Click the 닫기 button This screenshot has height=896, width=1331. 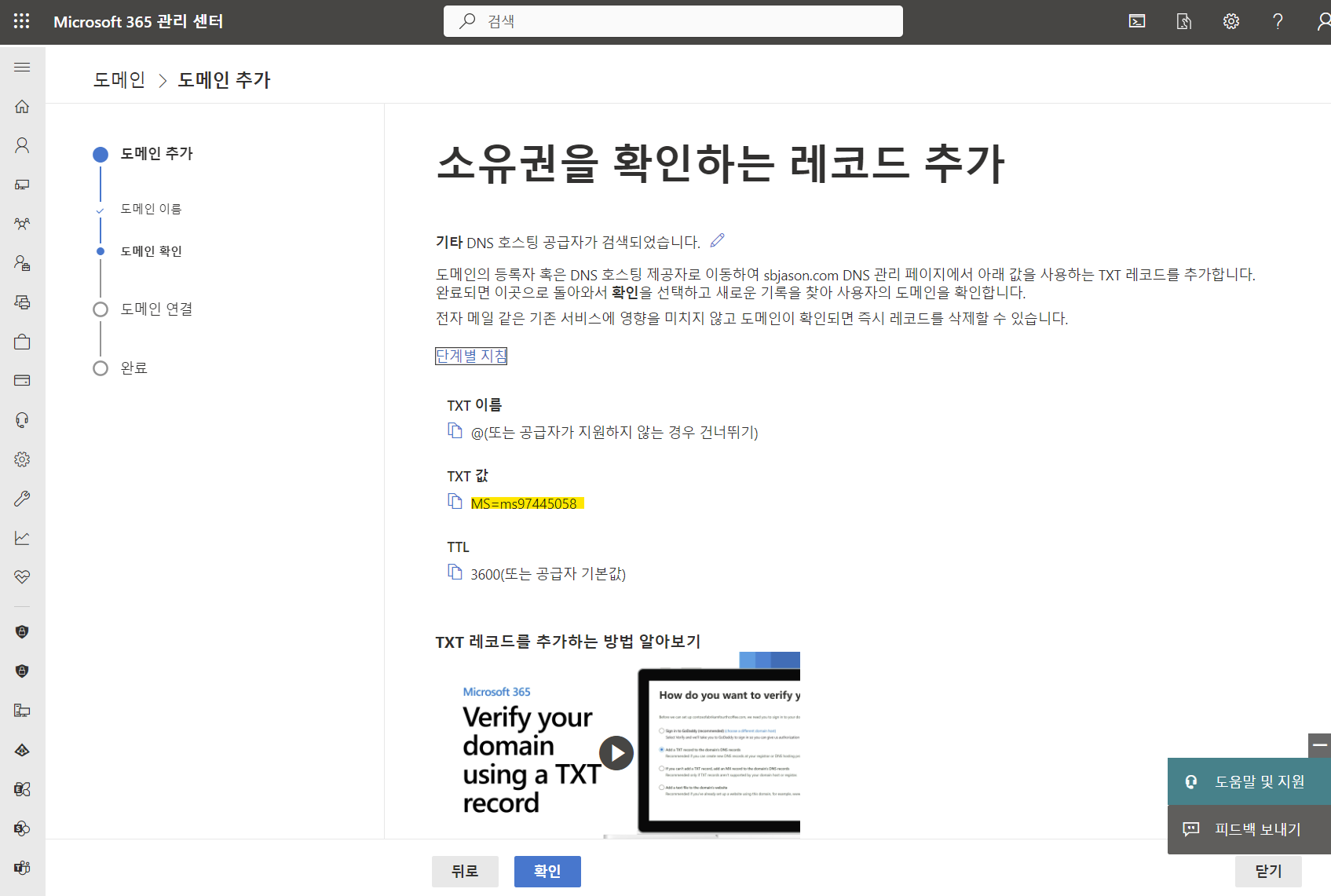[x=1268, y=872]
